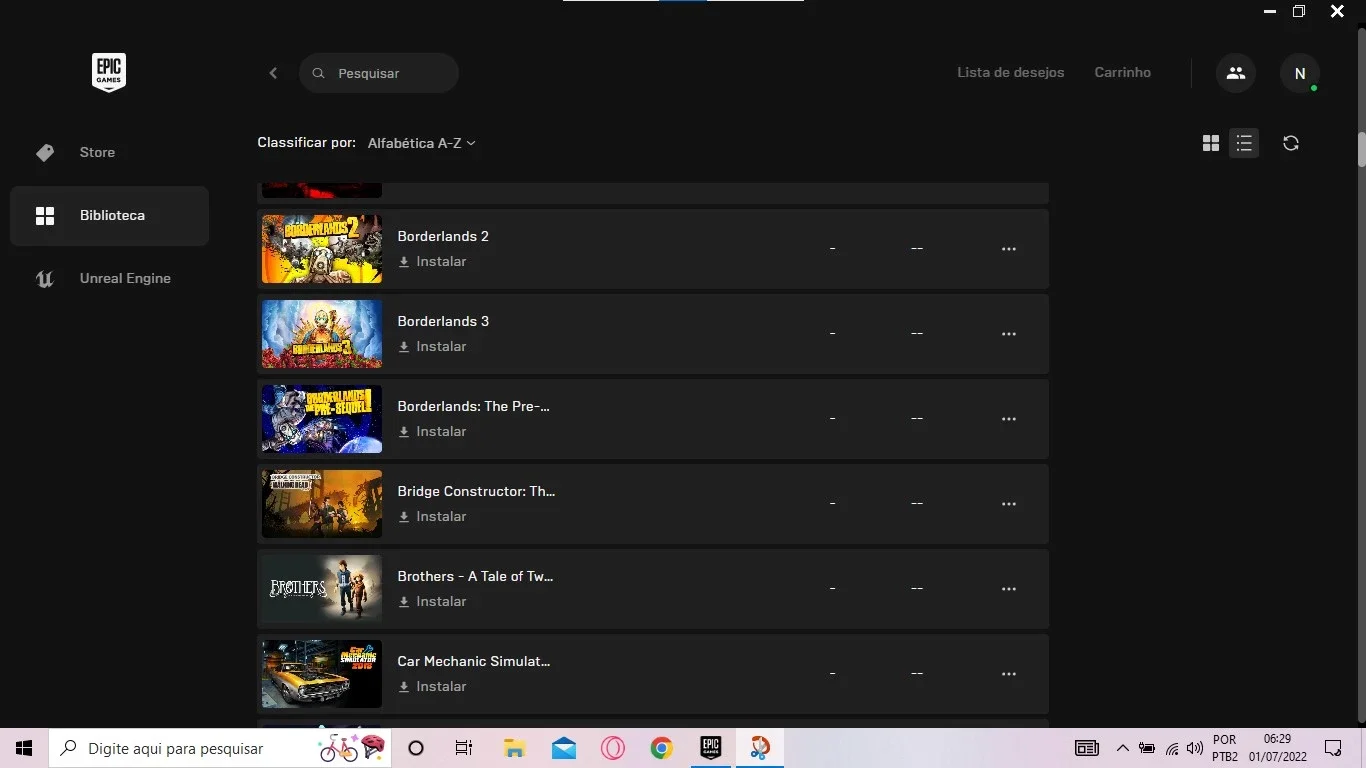Focus the Pesquisar search field
The width and height of the screenshot is (1366, 768).
379,73
